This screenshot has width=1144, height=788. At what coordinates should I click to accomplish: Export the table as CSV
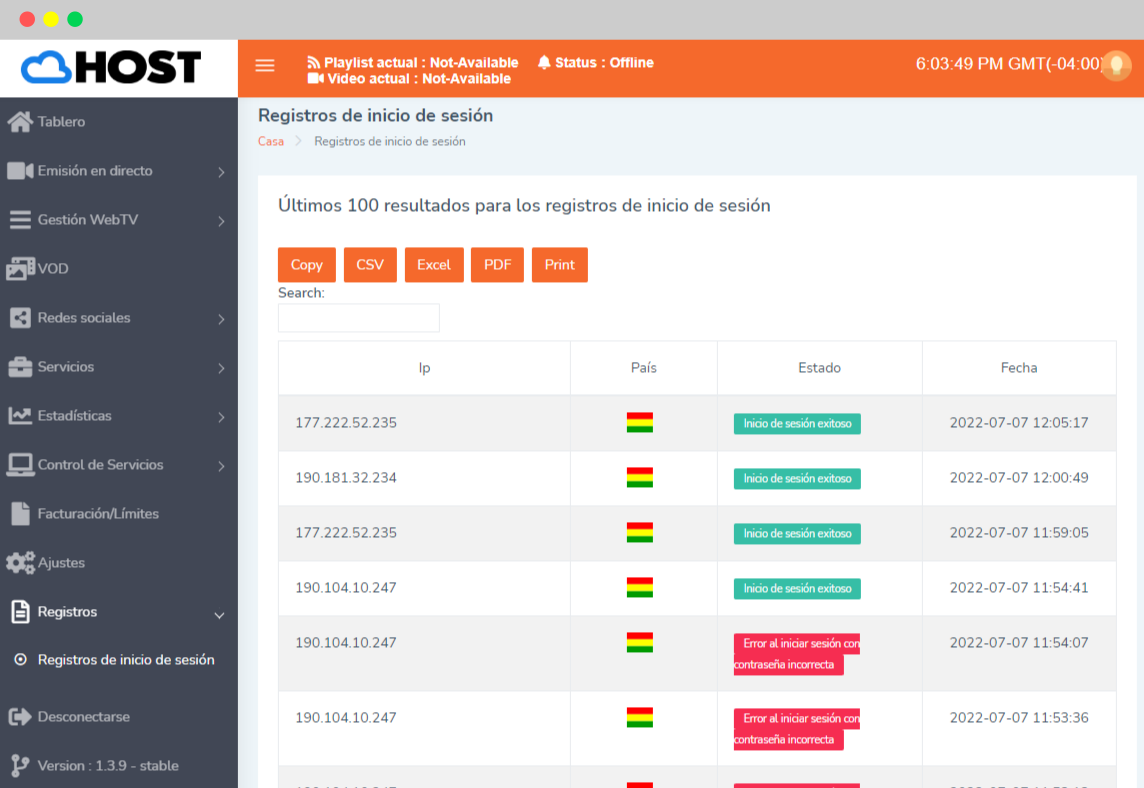370,265
